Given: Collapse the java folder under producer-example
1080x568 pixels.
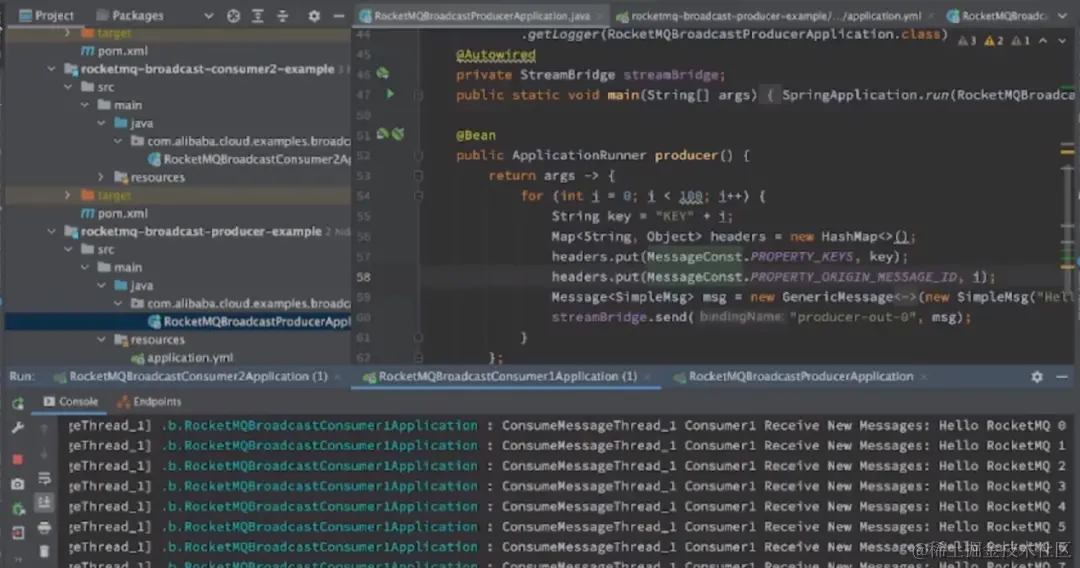Looking at the screenshot, I should tap(101, 285).
